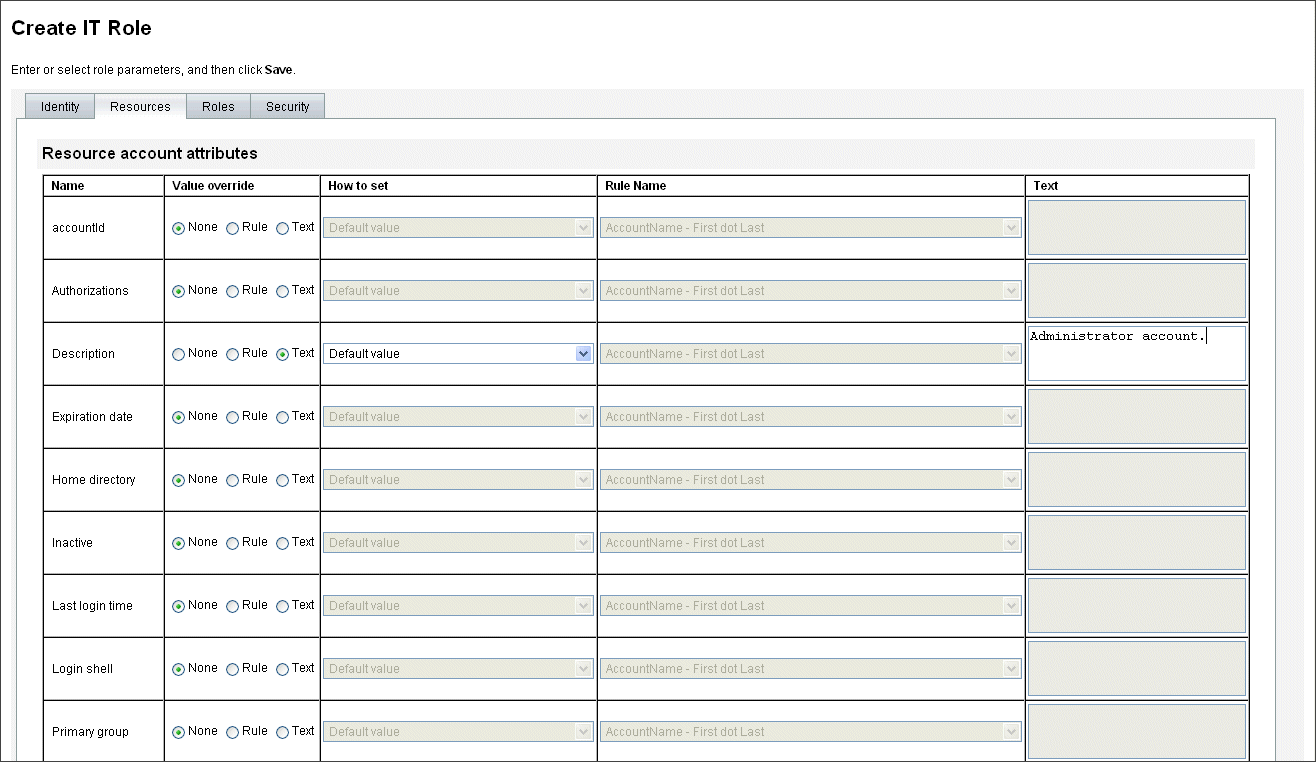This screenshot has height=762, width=1316.
Task: Expand How to set dropdown for Home directory
Action: click(x=458, y=480)
